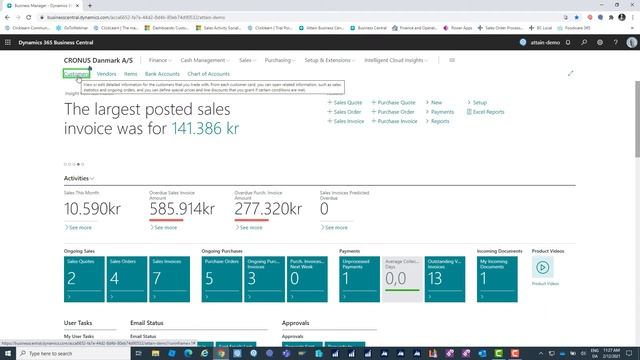Screen dimensions: 640x360
Task: Expand the Setup actions group
Action: (x=477, y=102)
